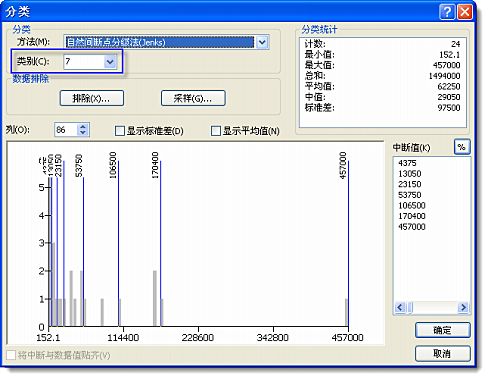Toggle the percent break values button
This screenshot has width=488, height=379.
click(462, 147)
